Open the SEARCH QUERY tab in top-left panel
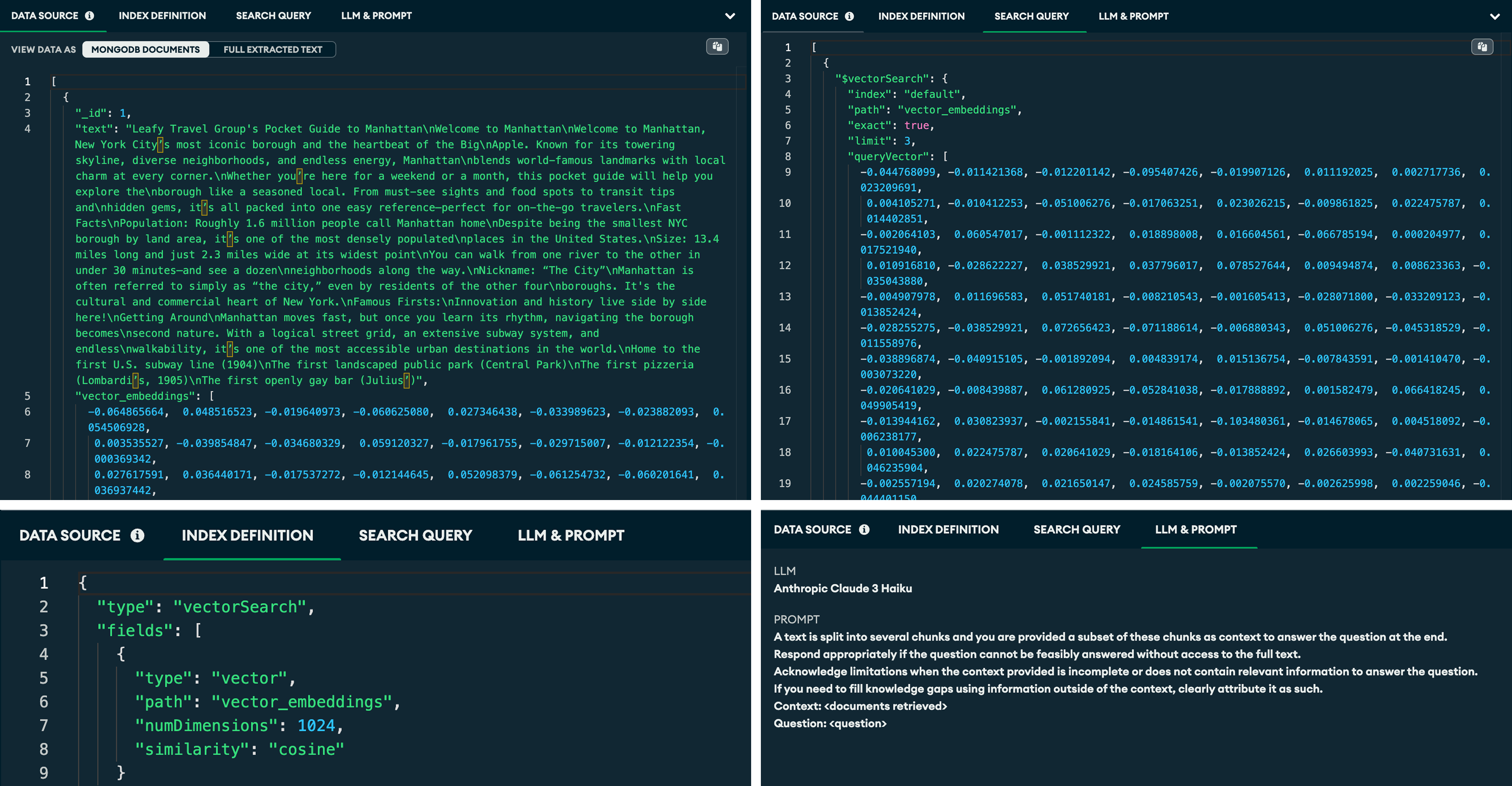Viewport: 1512px width, 786px height. 273,15
